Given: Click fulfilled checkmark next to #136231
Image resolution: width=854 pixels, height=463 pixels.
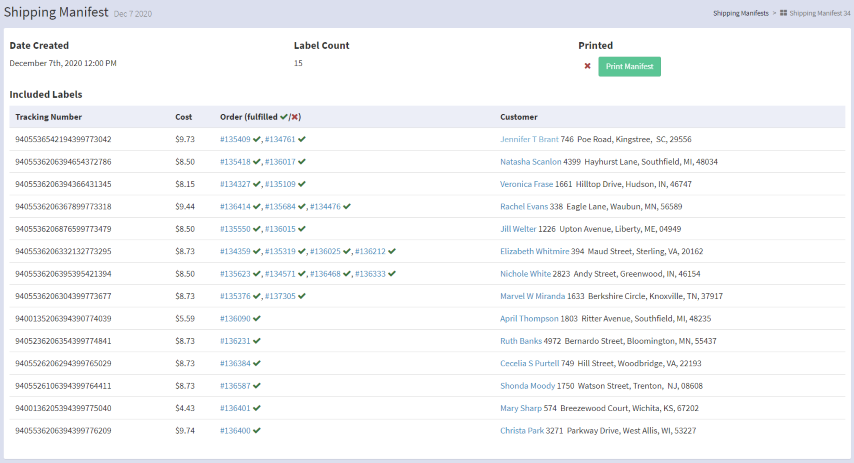Looking at the screenshot, I should [257, 341].
